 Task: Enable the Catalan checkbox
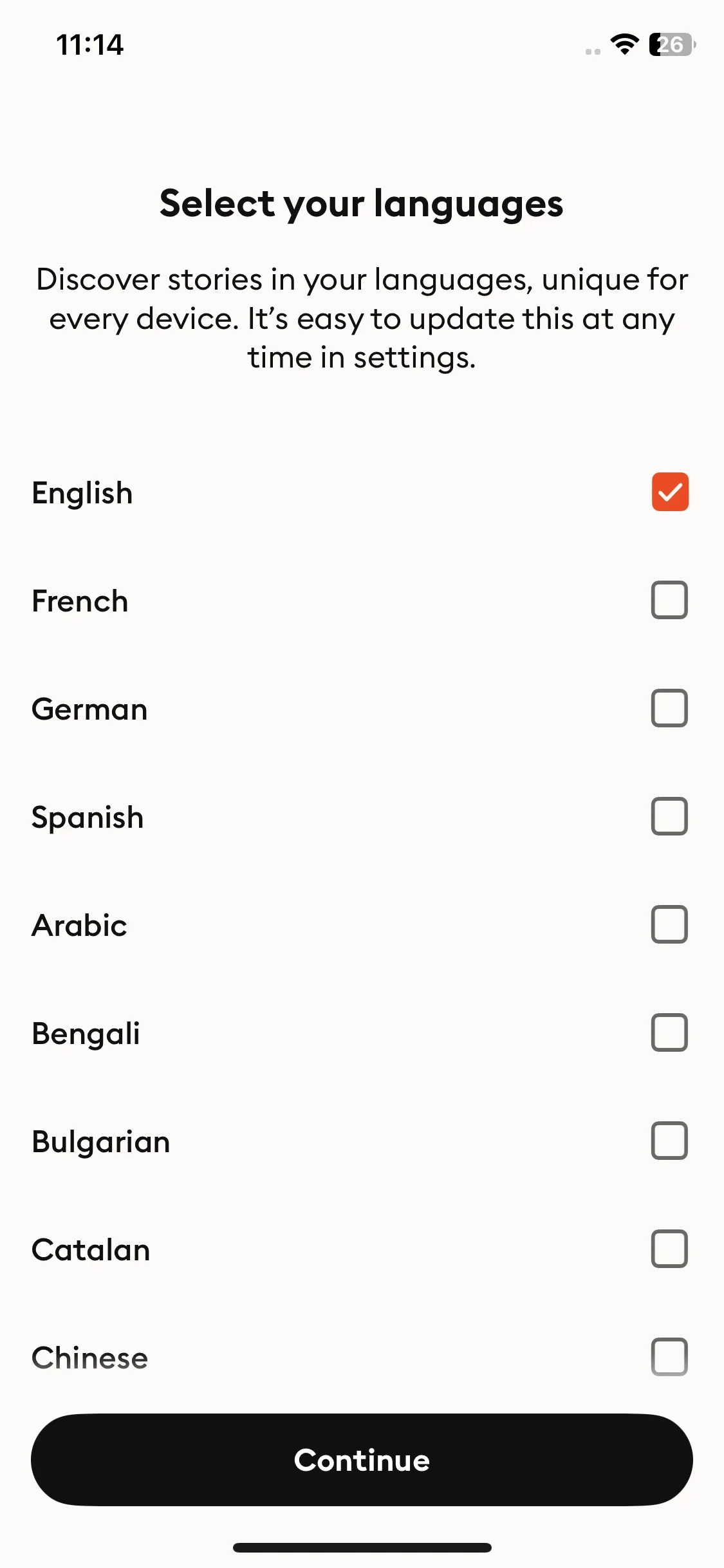click(x=670, y=1249)
